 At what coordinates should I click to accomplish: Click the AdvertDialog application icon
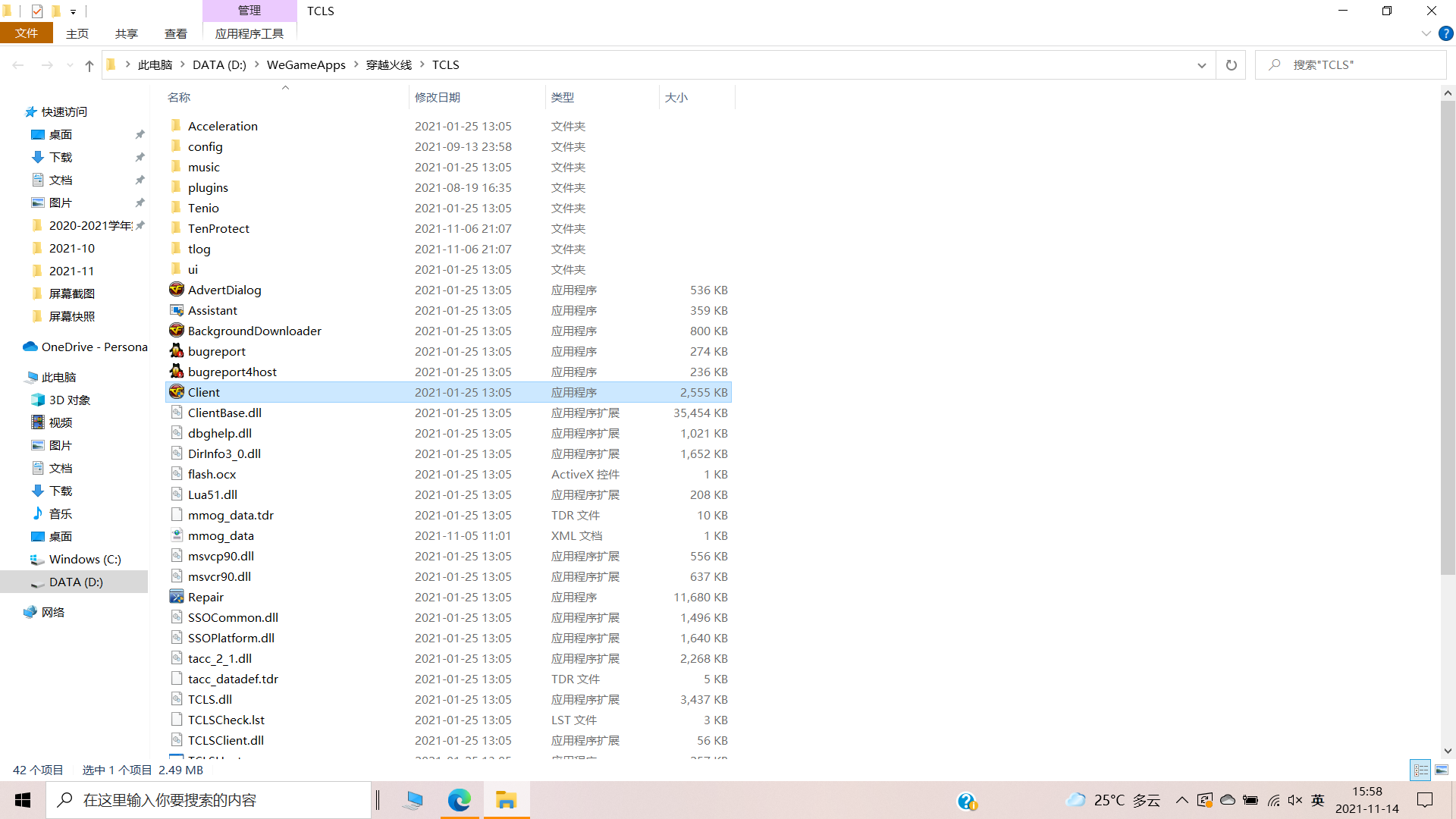177,290
